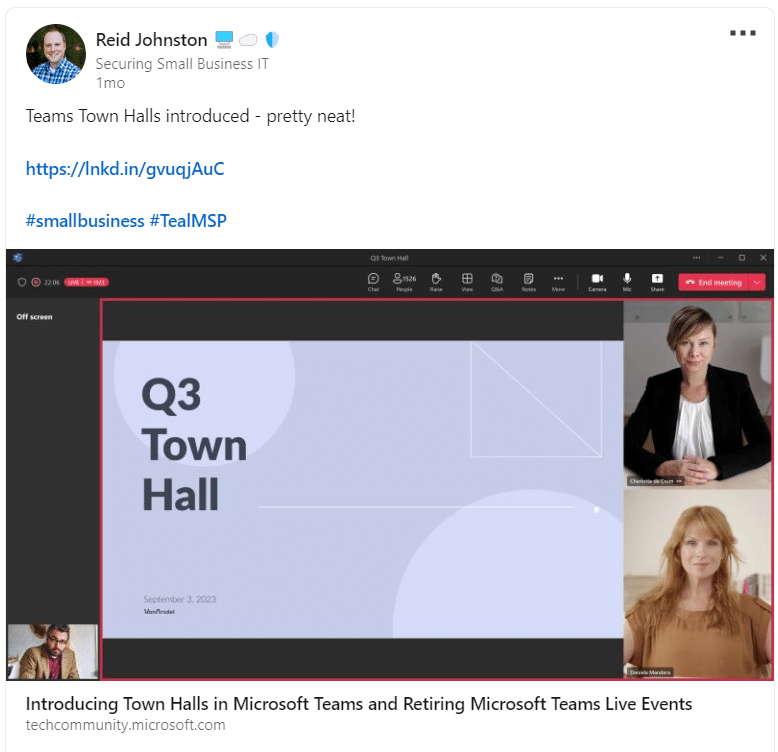Click the End meeting button
Viewport: 778px width, 752px height.
pyautogui.click(x=713, y=282)
